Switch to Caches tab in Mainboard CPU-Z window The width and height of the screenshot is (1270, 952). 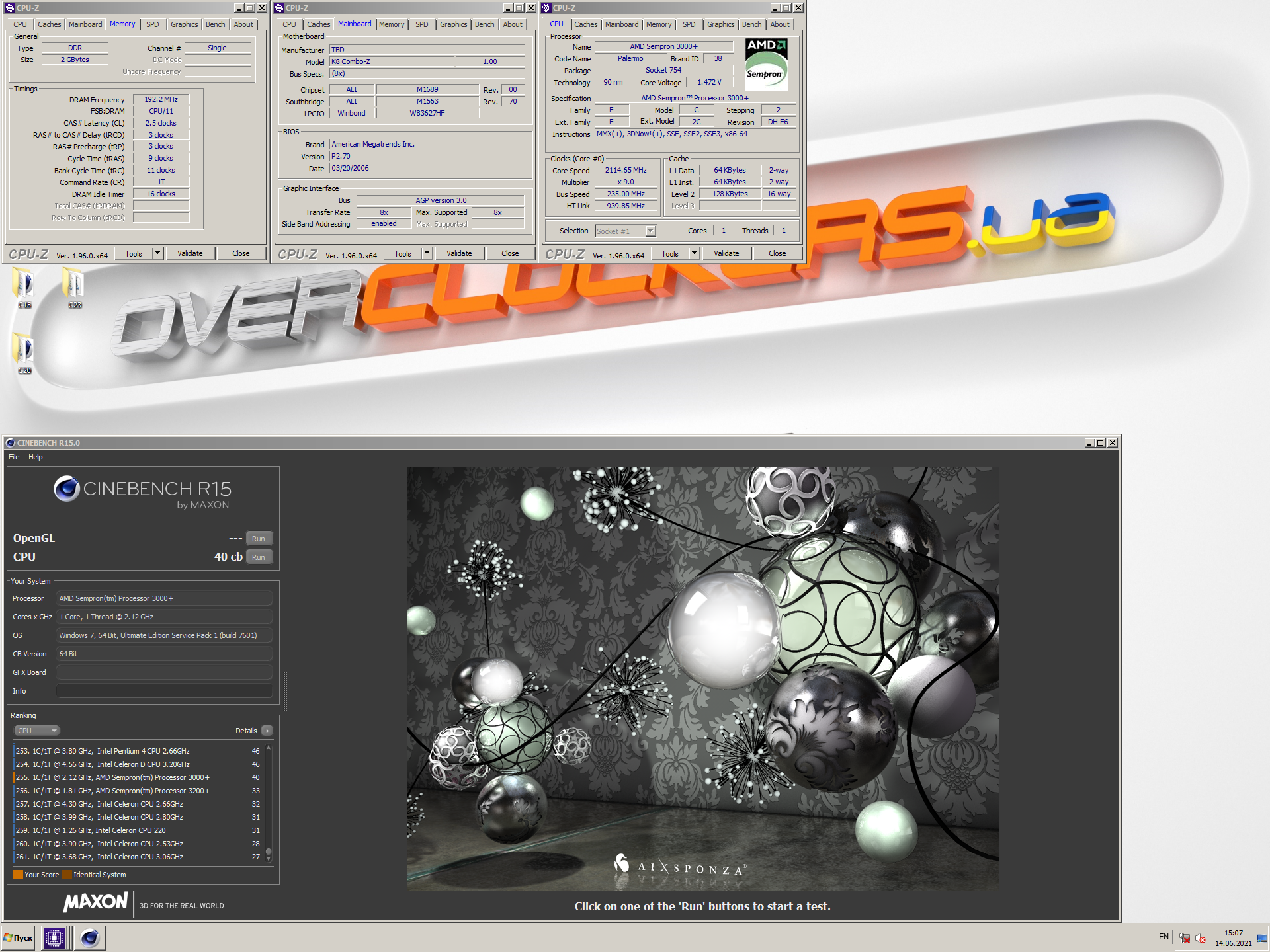tap(318, 24)
